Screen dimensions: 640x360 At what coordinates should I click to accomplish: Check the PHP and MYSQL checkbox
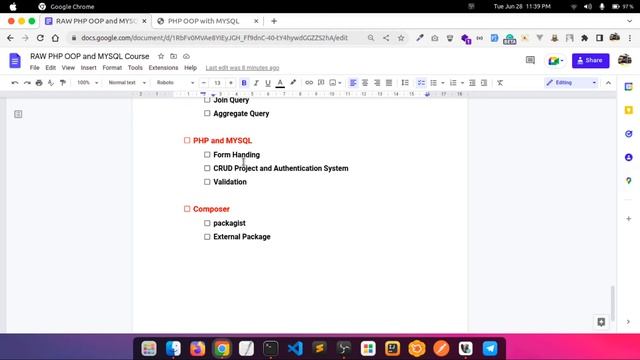coord(187,140)
